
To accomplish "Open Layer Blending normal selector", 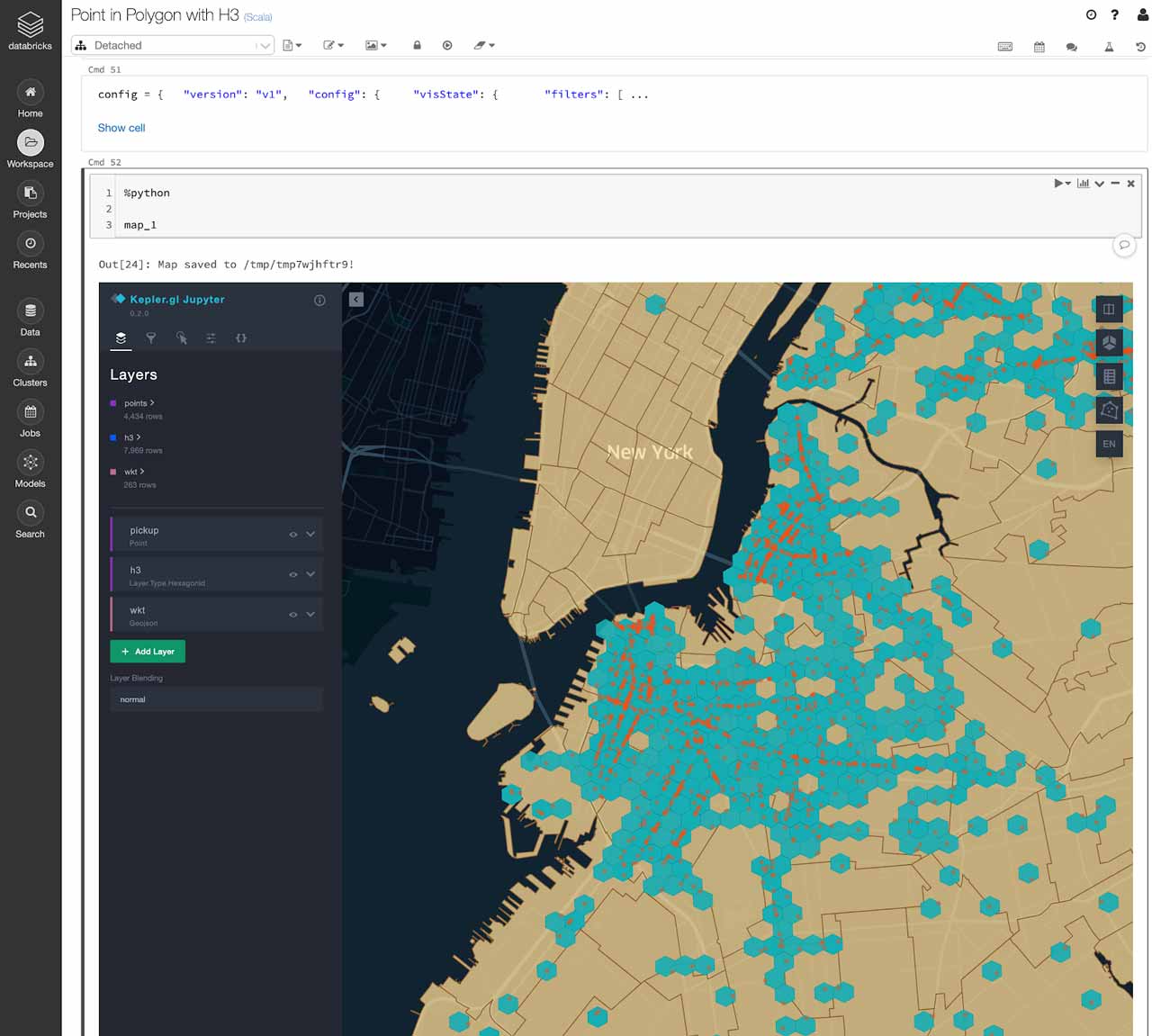I will coord(216,699).
